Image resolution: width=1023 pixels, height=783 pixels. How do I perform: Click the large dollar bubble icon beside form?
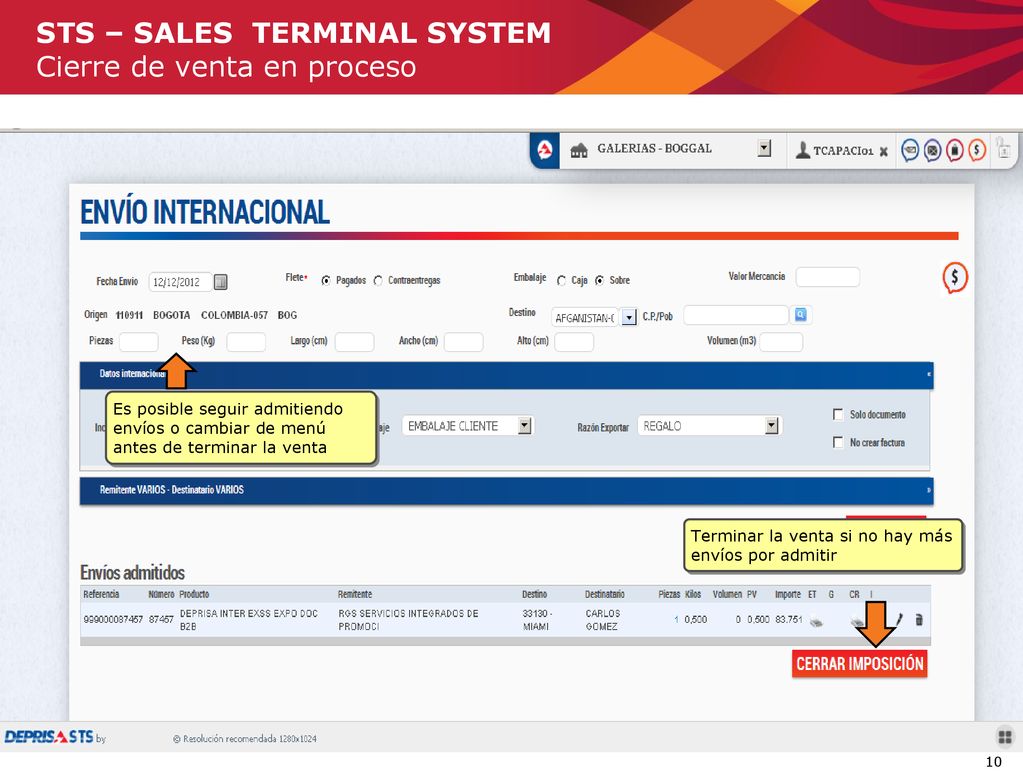pyautogui.click(x=955, y=278)
